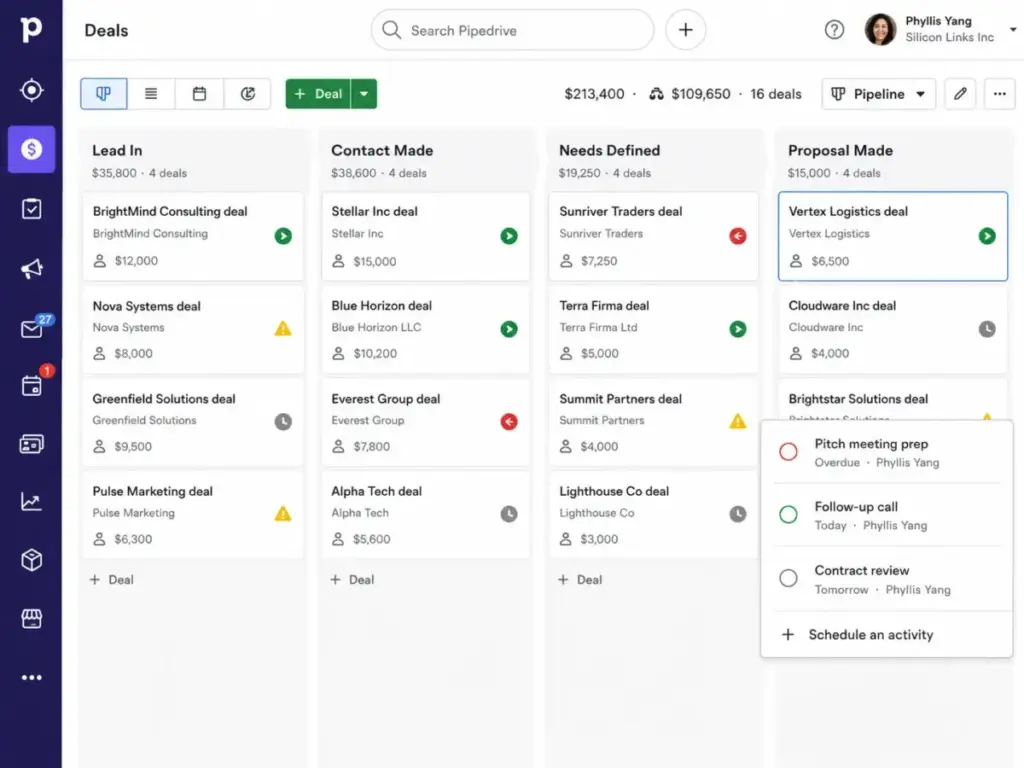Screen dimensions: 1024x768
Task: Mark Pitch meeting prep activity done
Action: point(788,452)
